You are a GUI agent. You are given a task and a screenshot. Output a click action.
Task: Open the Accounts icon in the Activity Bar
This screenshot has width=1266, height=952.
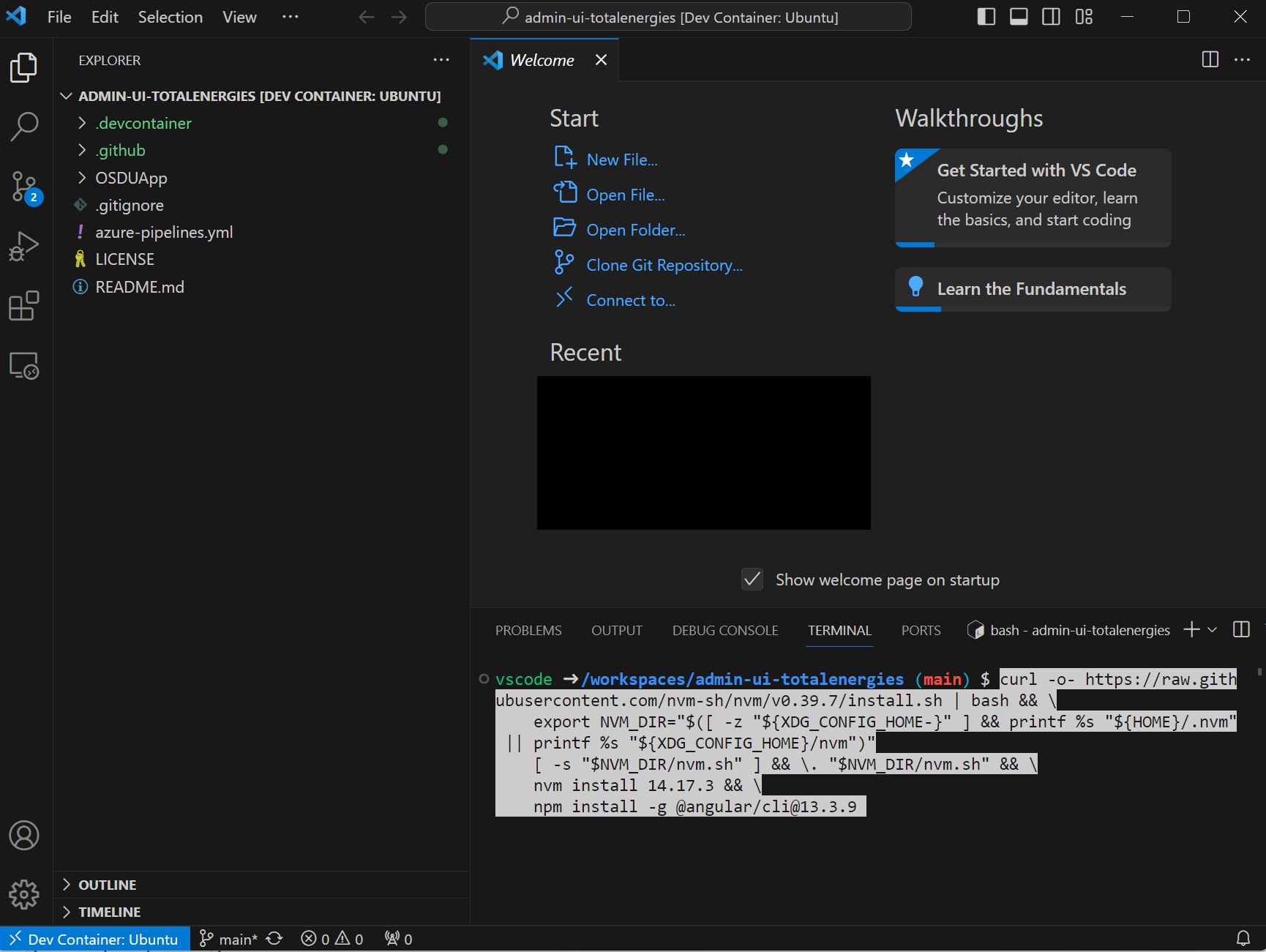tap(24, 835)
